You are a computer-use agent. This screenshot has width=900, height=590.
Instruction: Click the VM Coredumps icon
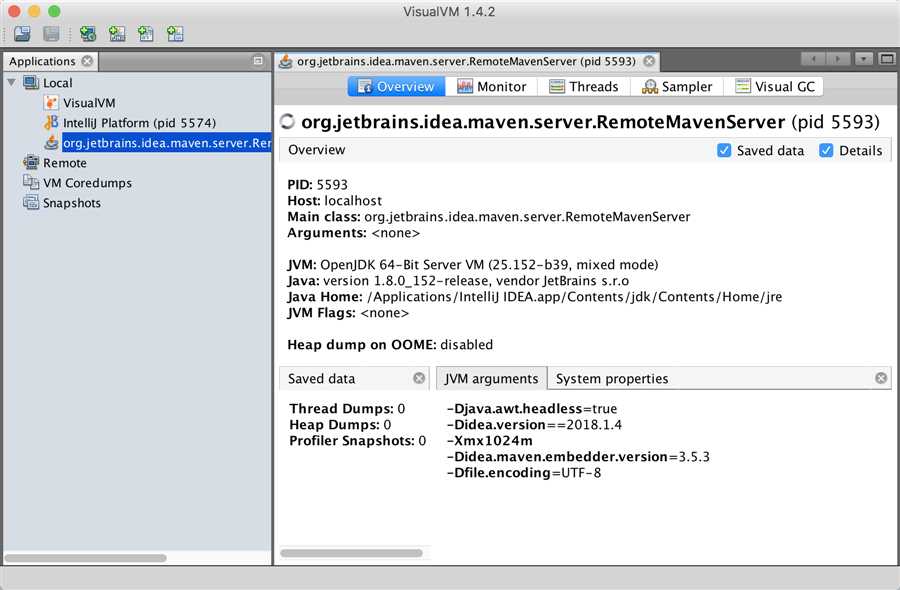point(31,183)
